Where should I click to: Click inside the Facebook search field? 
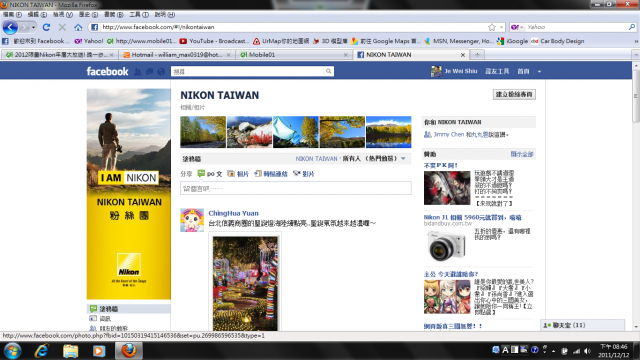tap(247, 71)
